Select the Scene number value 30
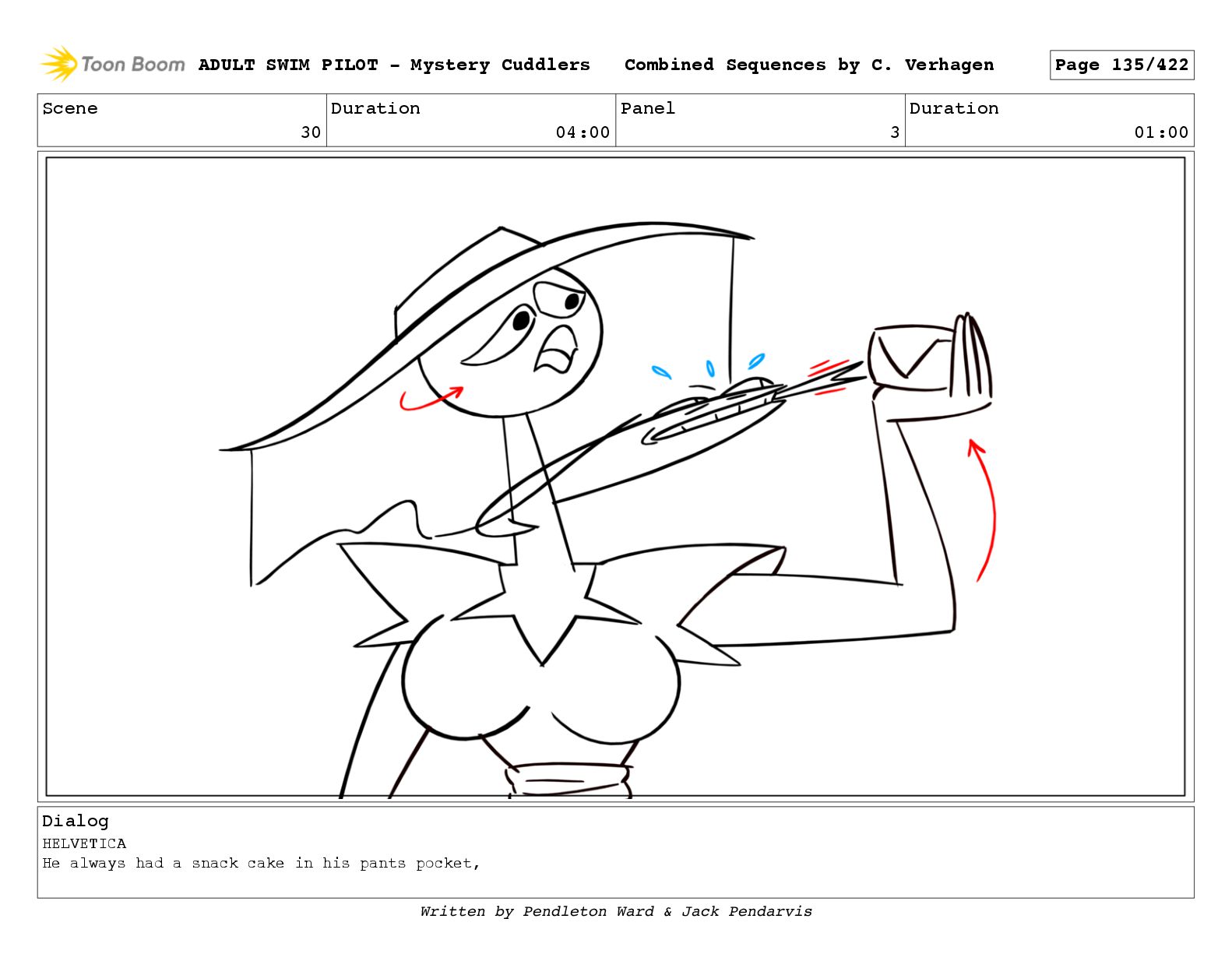 311,132
